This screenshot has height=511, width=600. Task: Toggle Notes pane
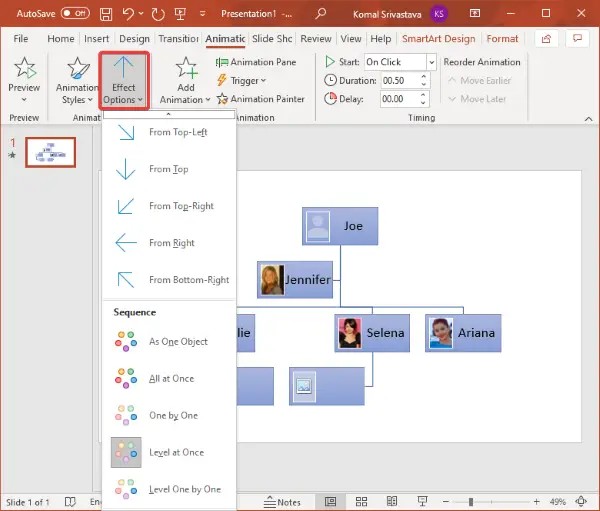[282, 502]
